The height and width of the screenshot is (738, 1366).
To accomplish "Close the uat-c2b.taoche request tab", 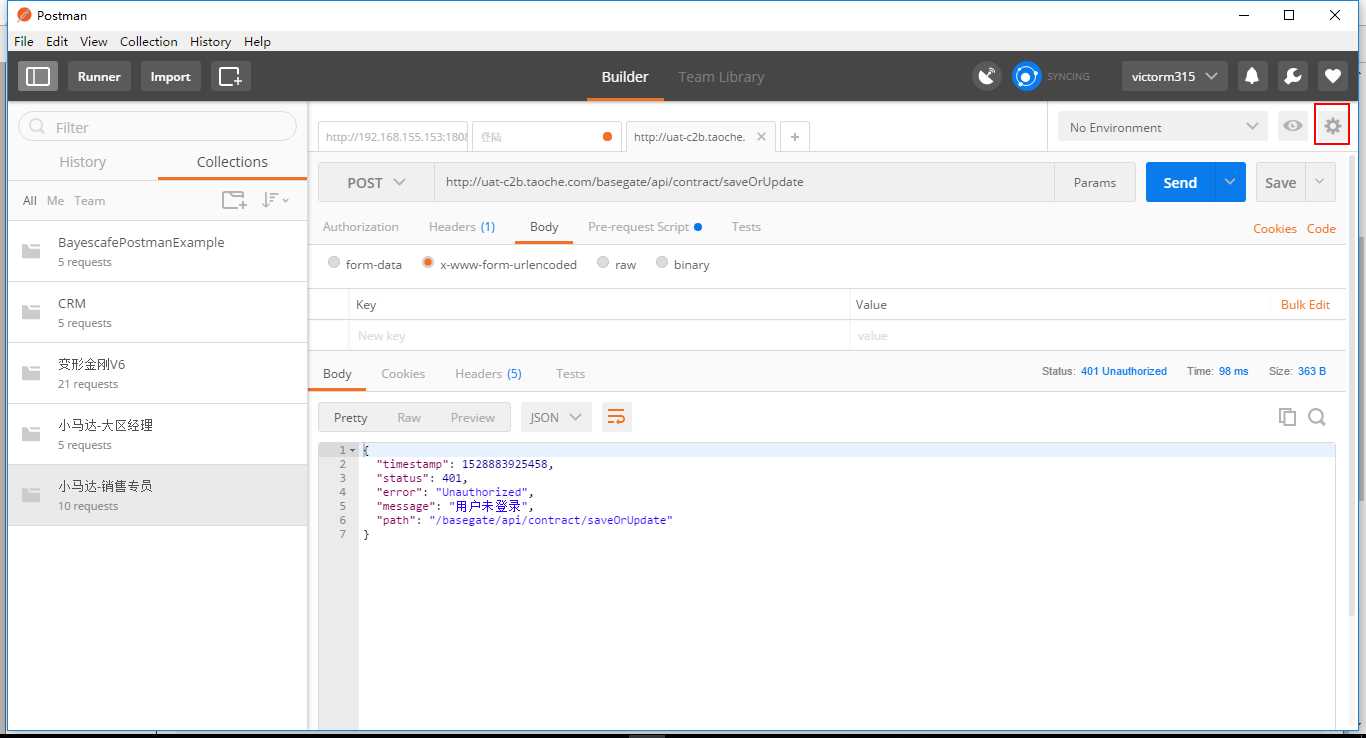I will [761, 137].
